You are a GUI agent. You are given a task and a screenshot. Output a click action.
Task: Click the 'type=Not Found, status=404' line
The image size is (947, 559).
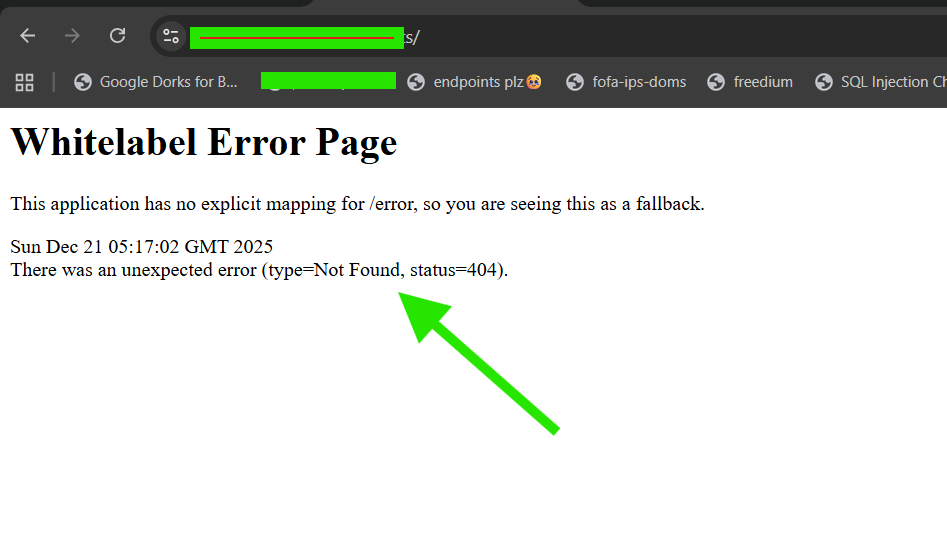click(259, 270)
